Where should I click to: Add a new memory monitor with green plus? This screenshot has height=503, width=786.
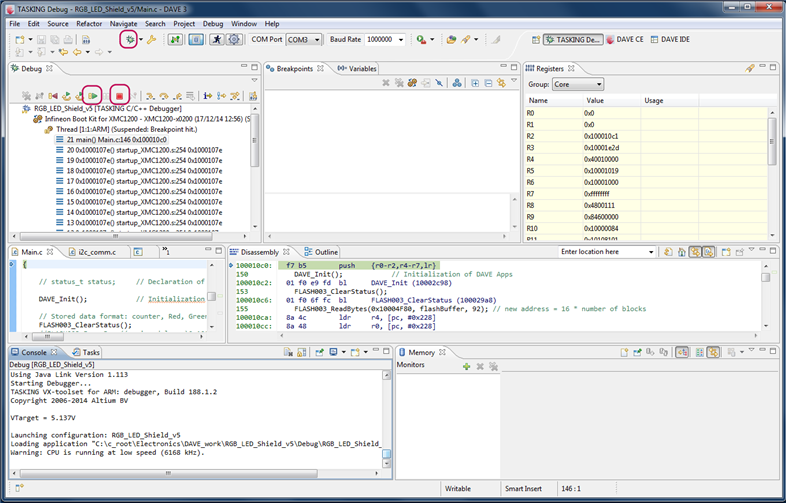point(466,366)
